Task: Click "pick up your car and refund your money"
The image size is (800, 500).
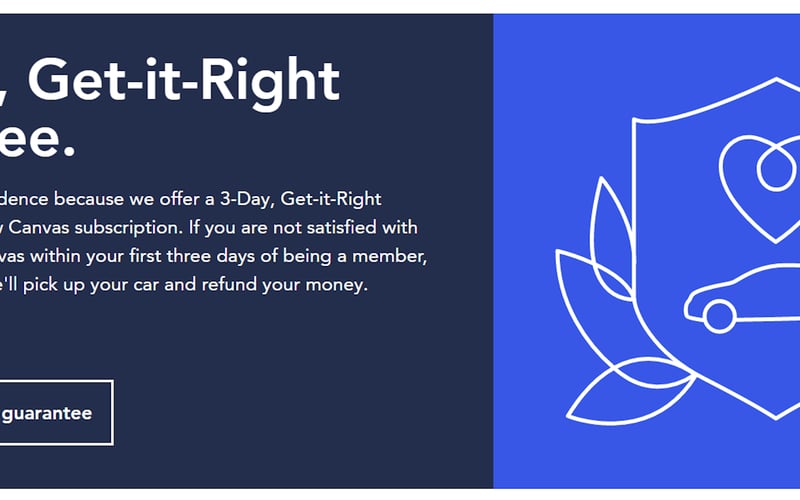Action: (195, 284)
